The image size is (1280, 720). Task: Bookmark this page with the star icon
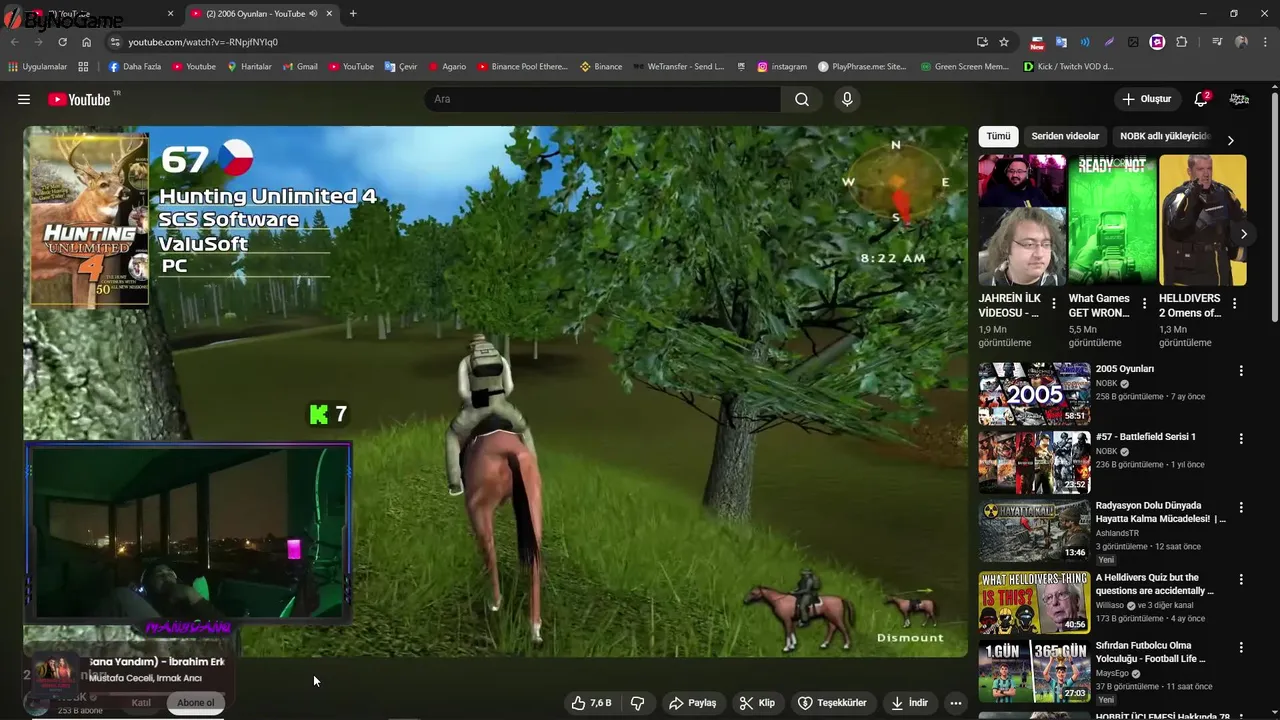pos(1004,42)
